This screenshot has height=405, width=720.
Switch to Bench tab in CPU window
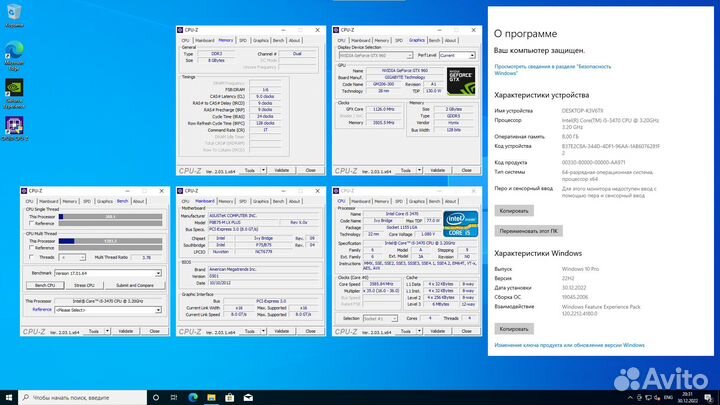pyautogui.click(x=434, y=201)
